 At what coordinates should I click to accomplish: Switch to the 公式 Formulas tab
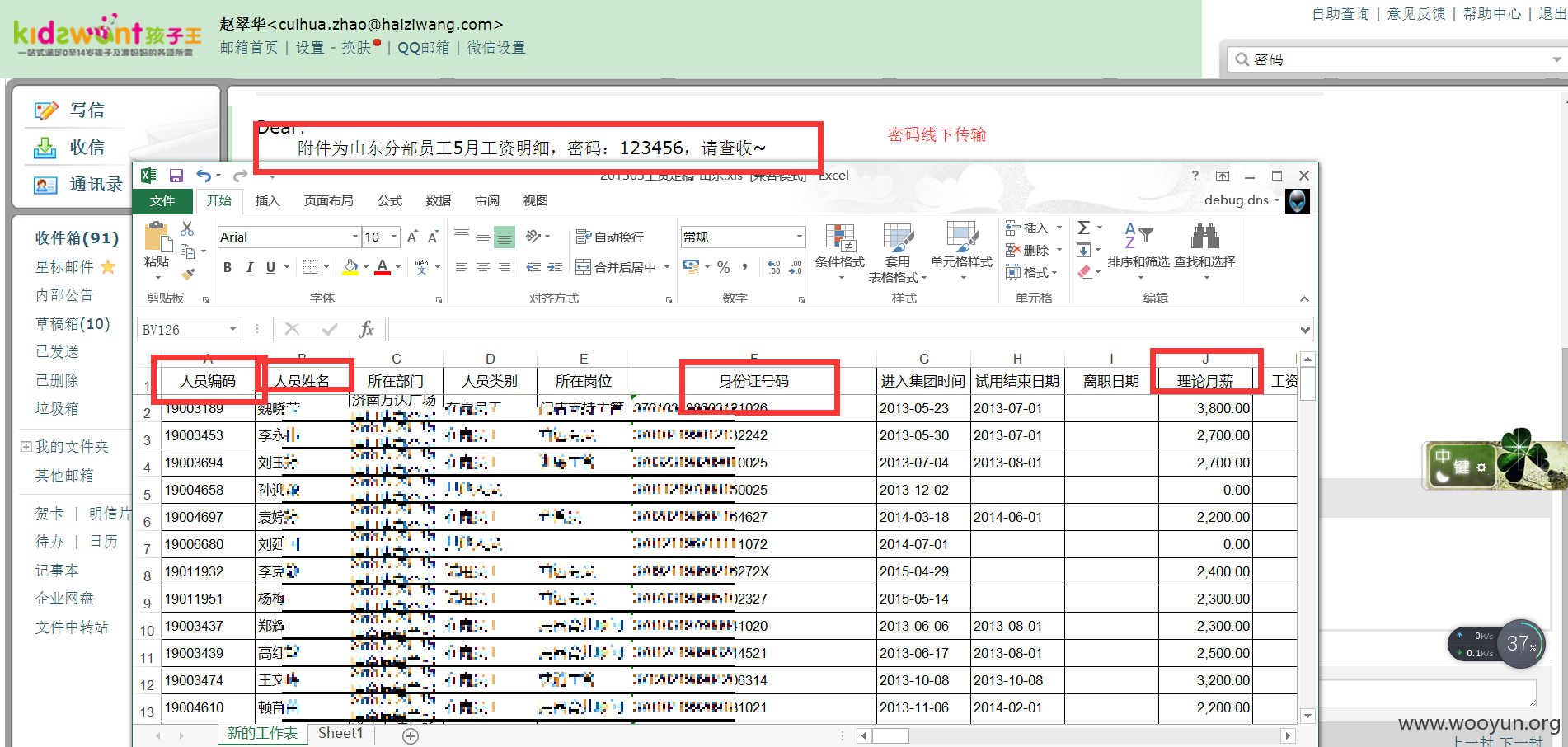coord(390,200)
